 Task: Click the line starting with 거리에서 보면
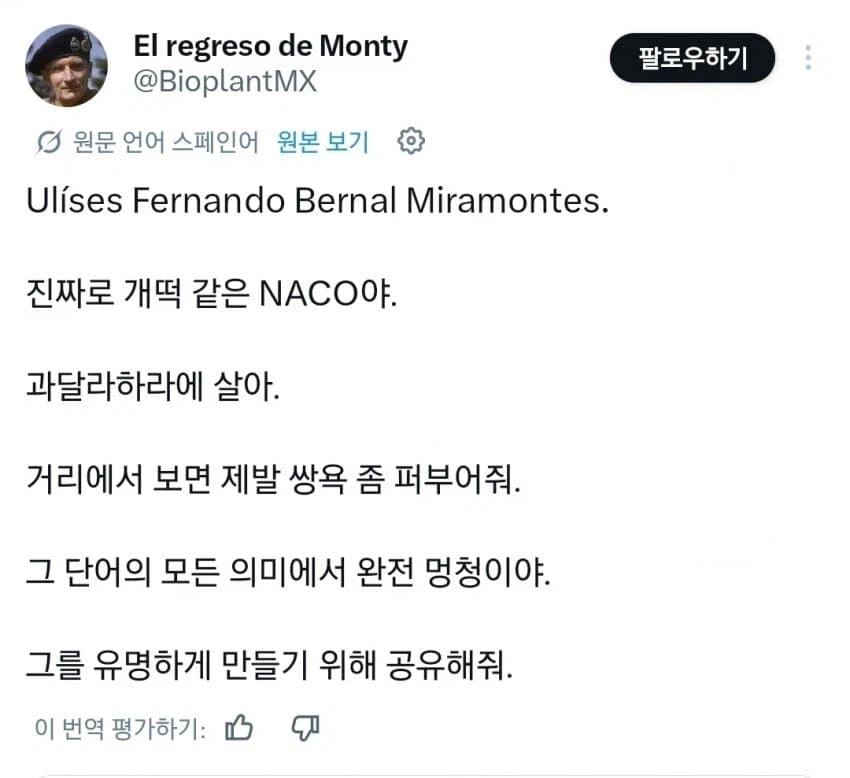pos(273,480)
